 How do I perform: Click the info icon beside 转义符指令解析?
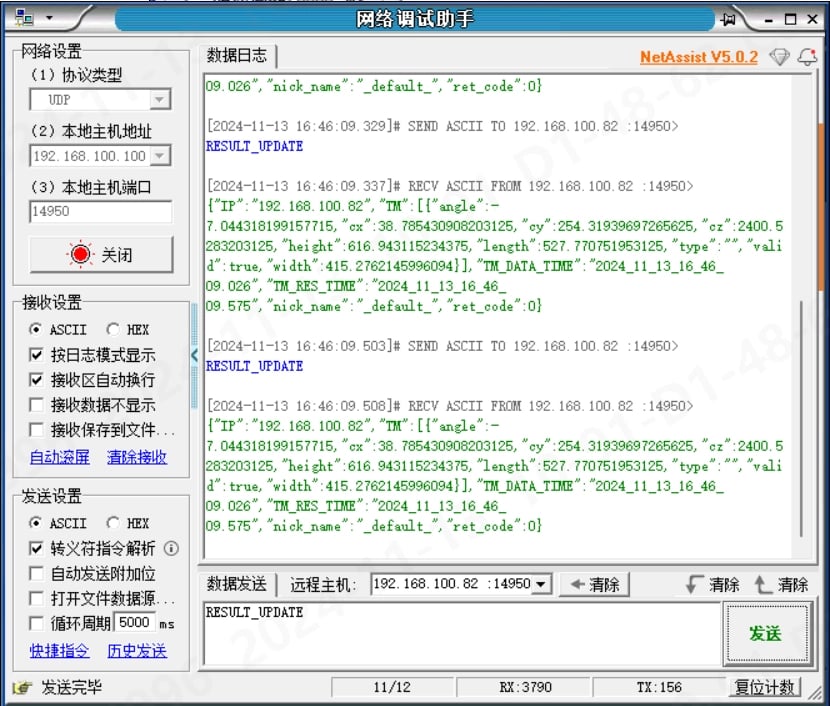171,549
